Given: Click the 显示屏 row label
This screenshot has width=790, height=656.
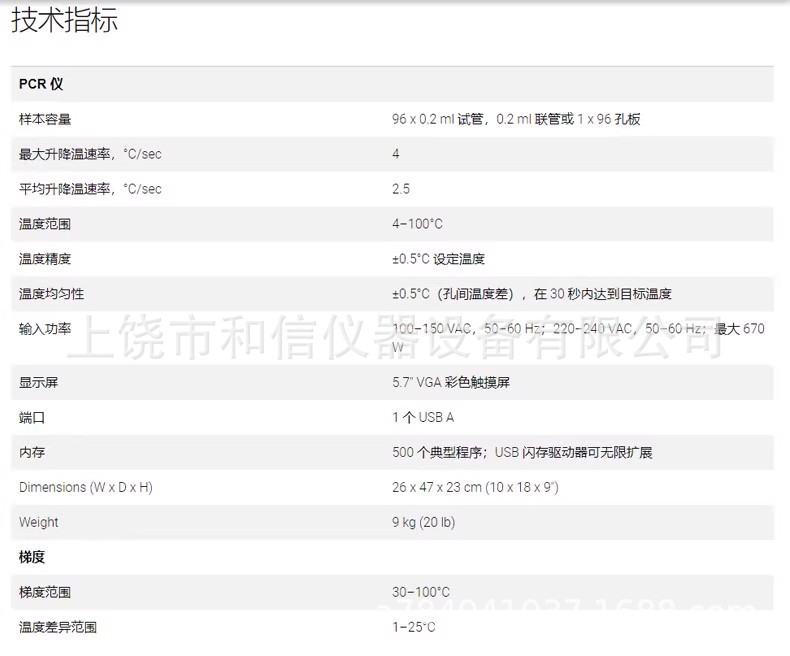Looking at the screenshot, I should point(38,382).
